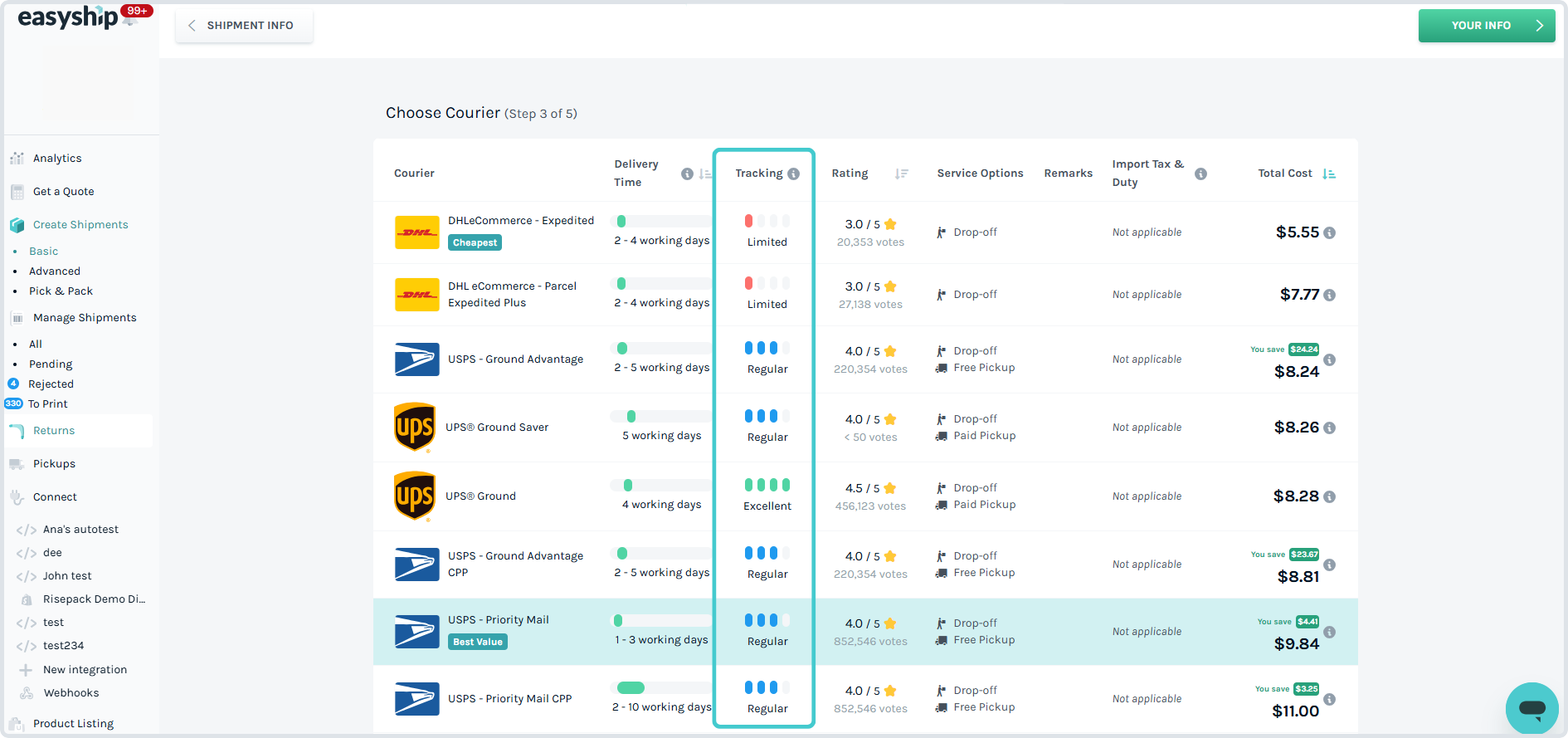Open John test integration
This screenshot has width=1568, height=738.
(x=67, y=576)
